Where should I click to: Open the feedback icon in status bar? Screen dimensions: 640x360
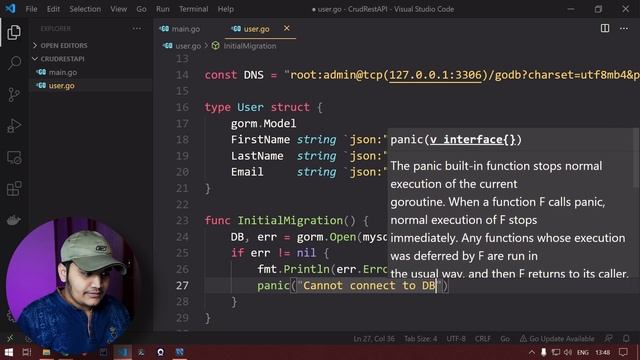click(x=608, y=338)
